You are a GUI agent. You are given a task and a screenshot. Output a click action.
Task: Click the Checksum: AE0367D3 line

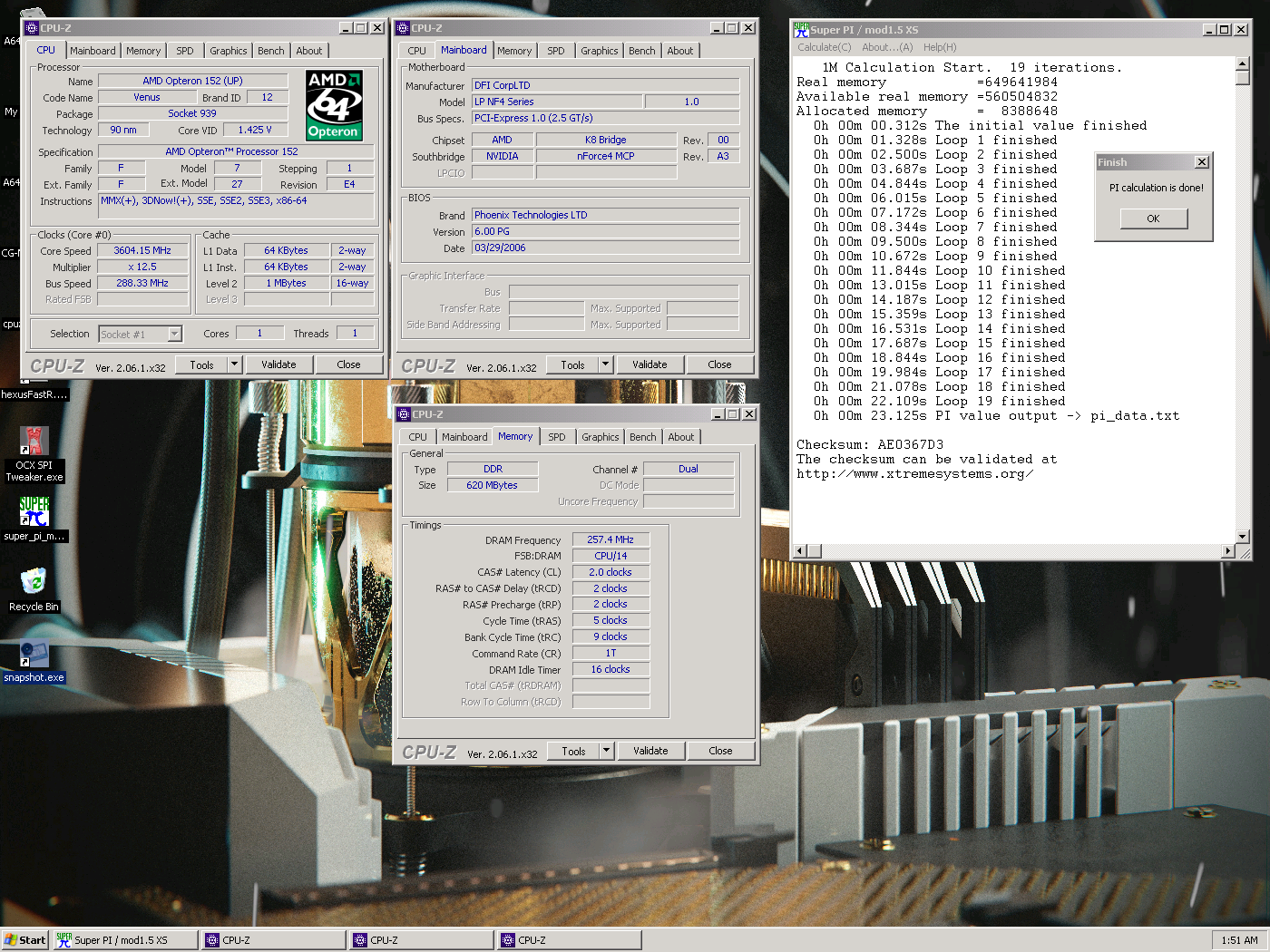tap(870, 444)
